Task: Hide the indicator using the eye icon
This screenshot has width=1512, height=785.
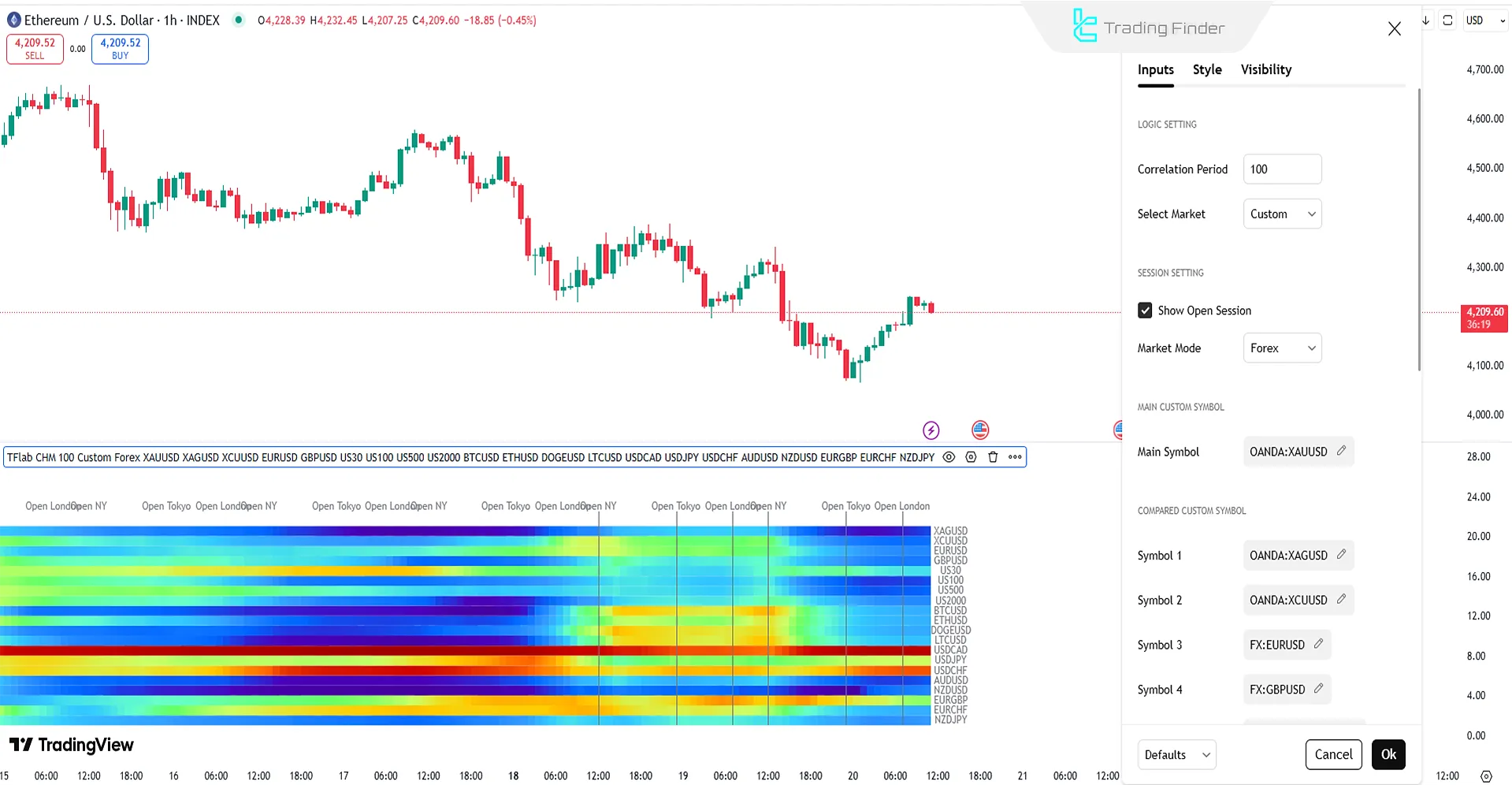Action: [x=948, y=457]
